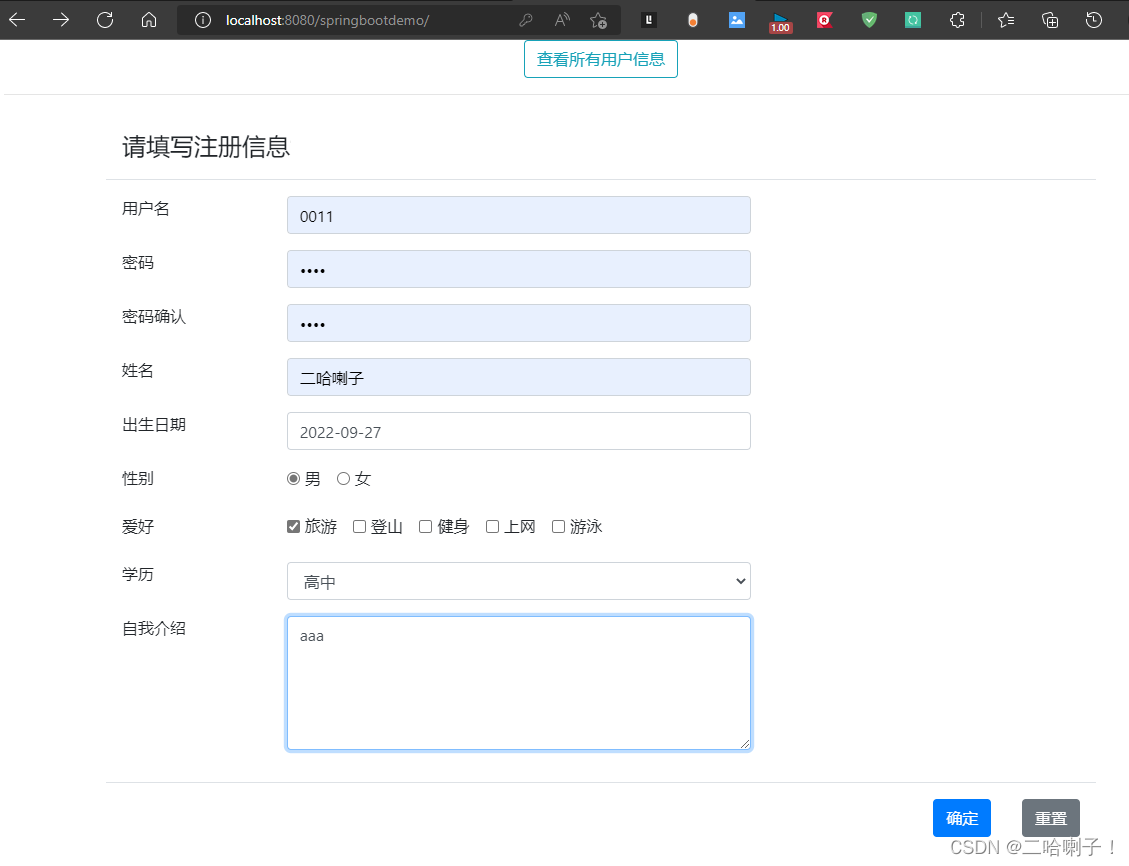Click the back navigation arrow
1129x866 pixels.
click(17, 19)
